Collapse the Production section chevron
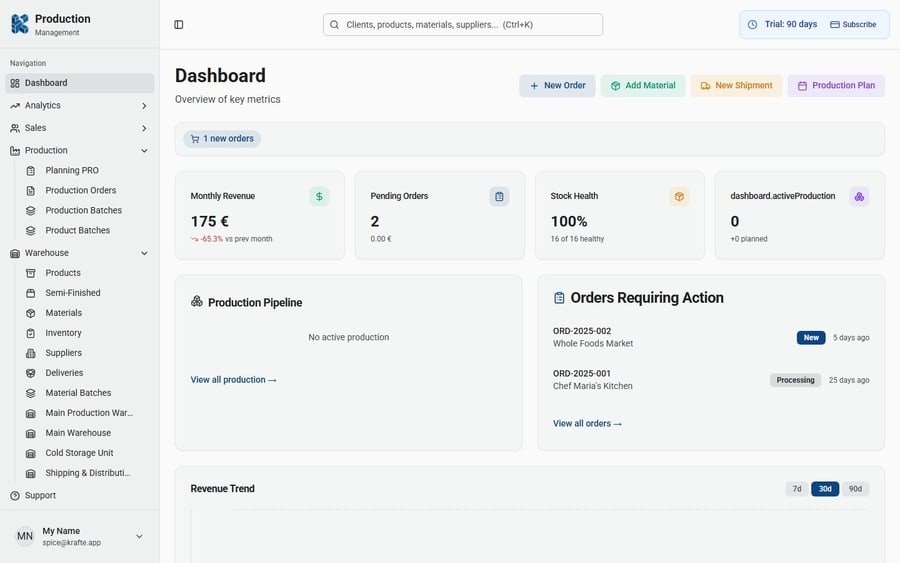Viewport: 900px width, 563px height. point(144,150)
